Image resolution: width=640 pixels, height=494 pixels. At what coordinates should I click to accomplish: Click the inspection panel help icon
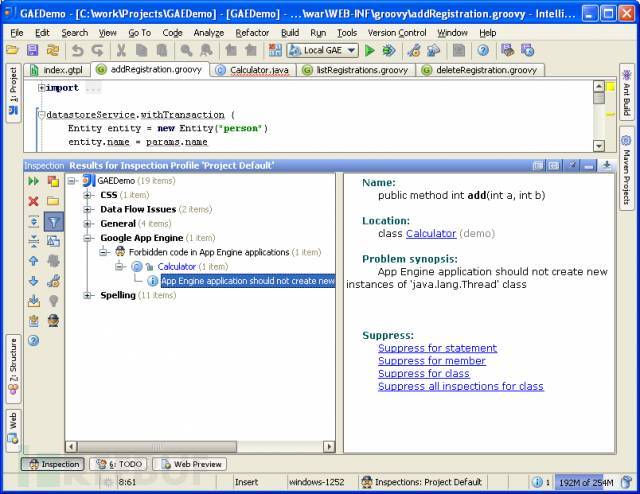tap(33, 340)
